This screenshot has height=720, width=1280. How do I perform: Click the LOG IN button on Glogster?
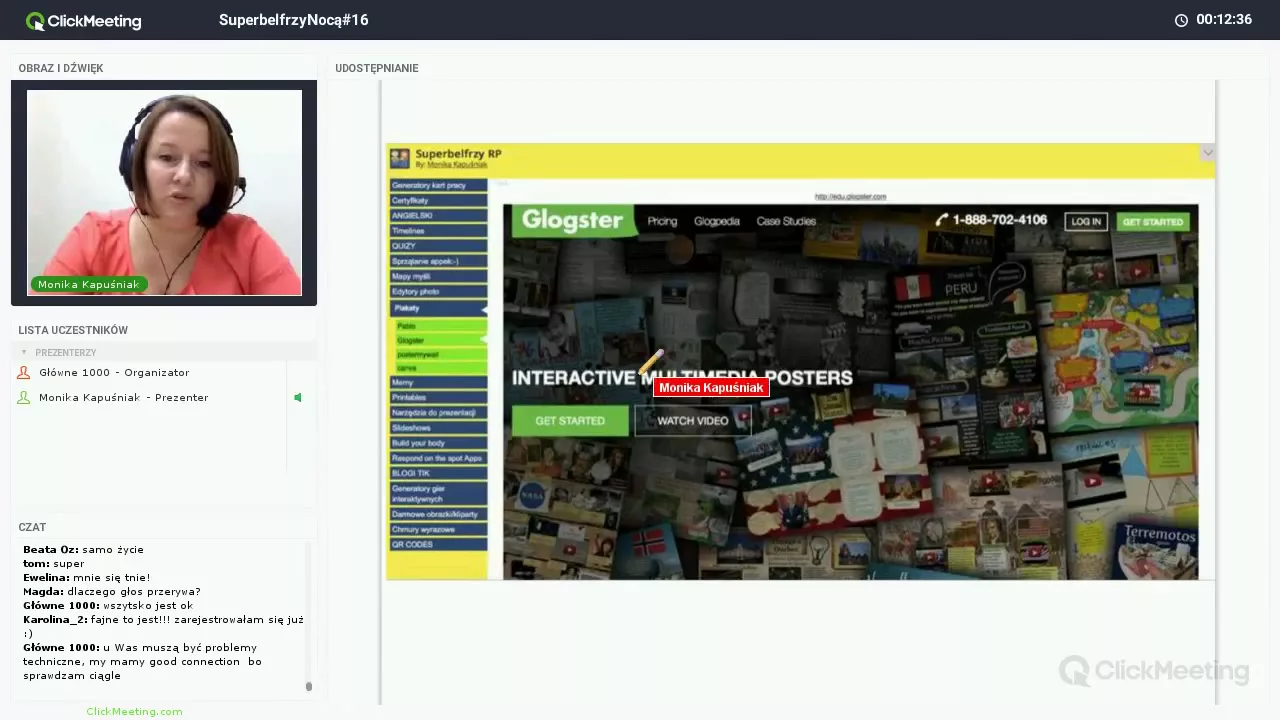point(1085,221)
